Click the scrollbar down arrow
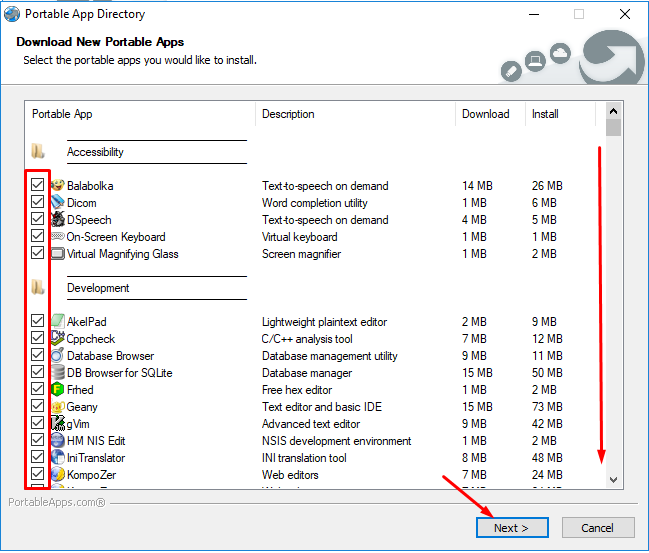 tap(613, 480)
